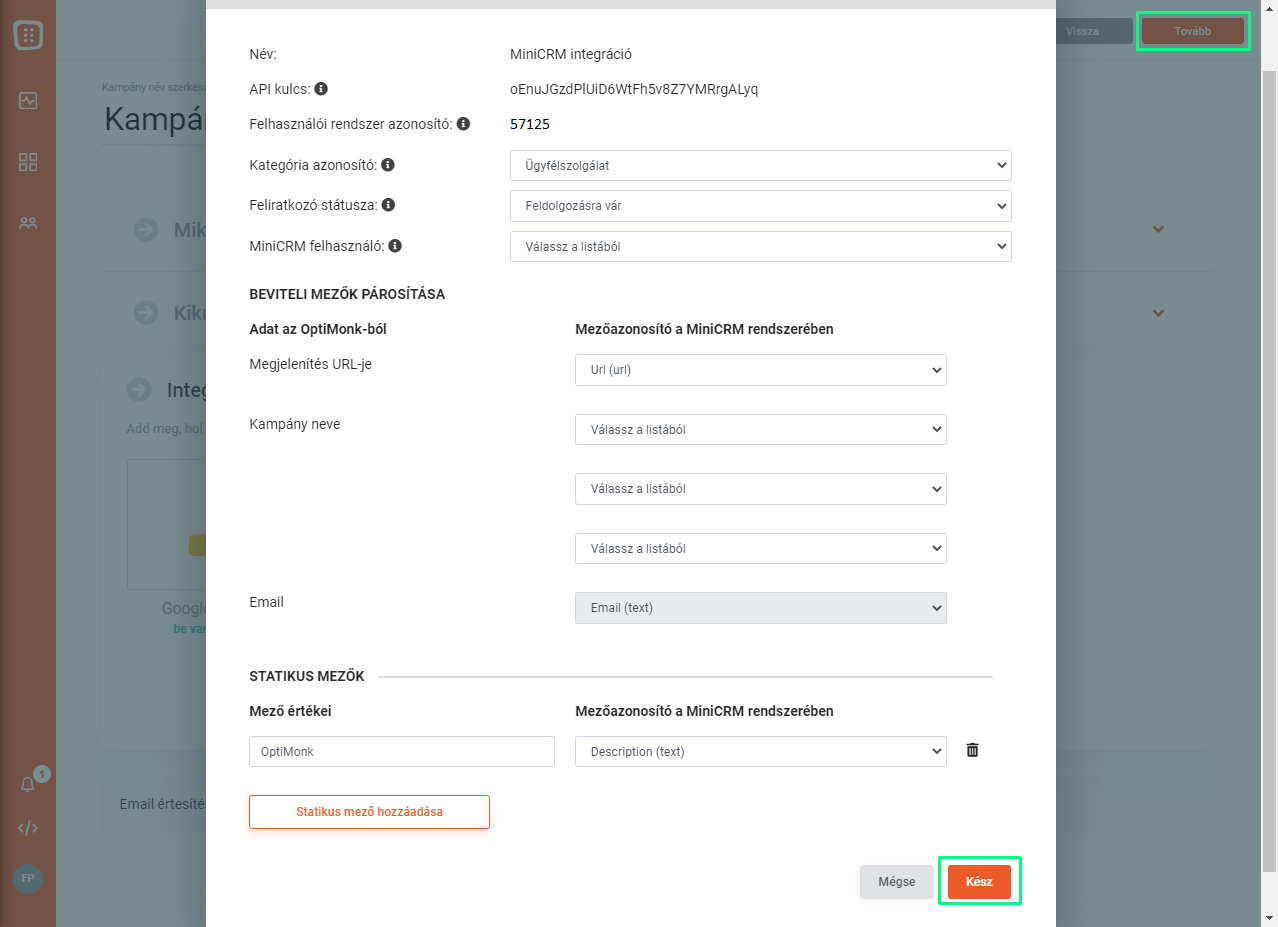Open the code embed icon in the sidebar
The image size is (1278, 927).
28,828
